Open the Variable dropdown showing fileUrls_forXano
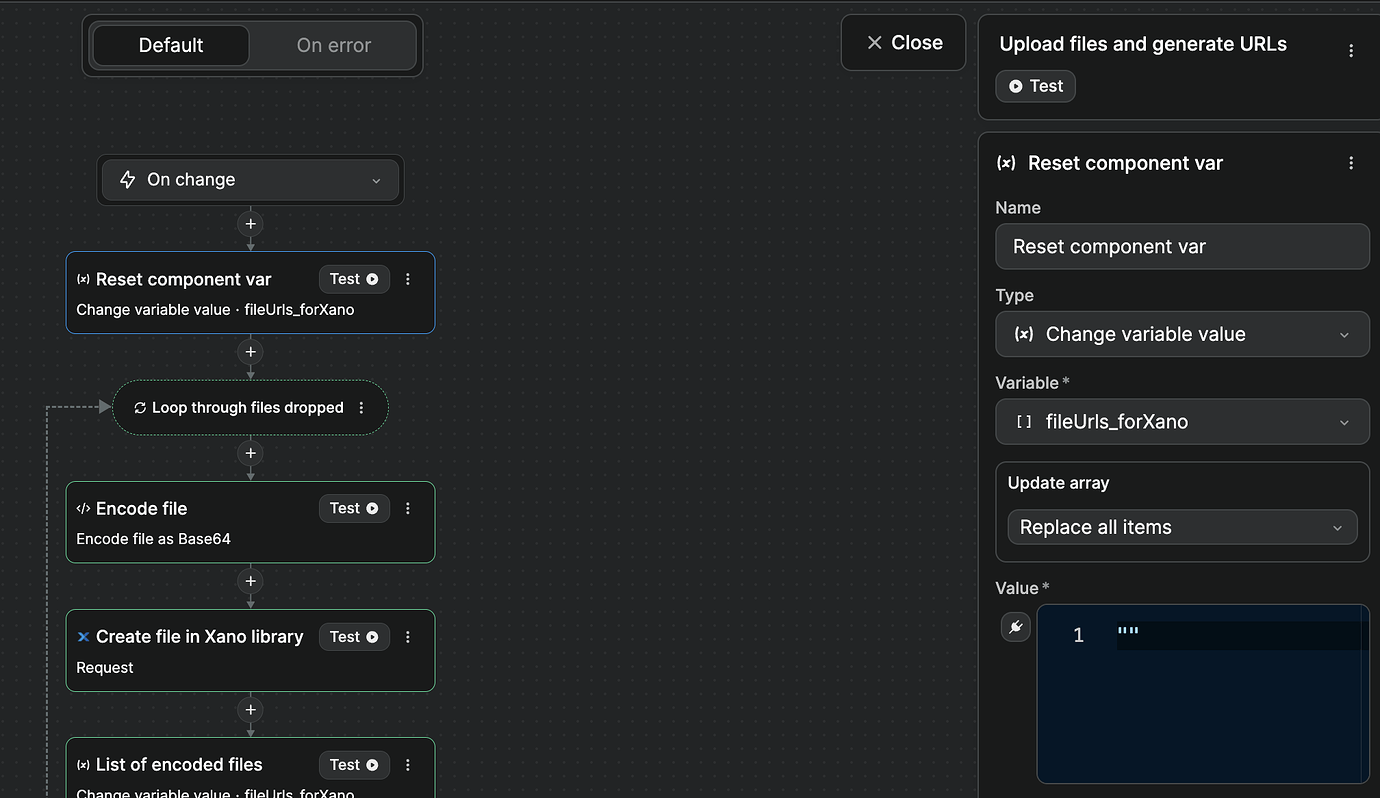Image resolution: width=1380 pixels, height=798 pixels. pyautogui.click(x=1182, y=422)
